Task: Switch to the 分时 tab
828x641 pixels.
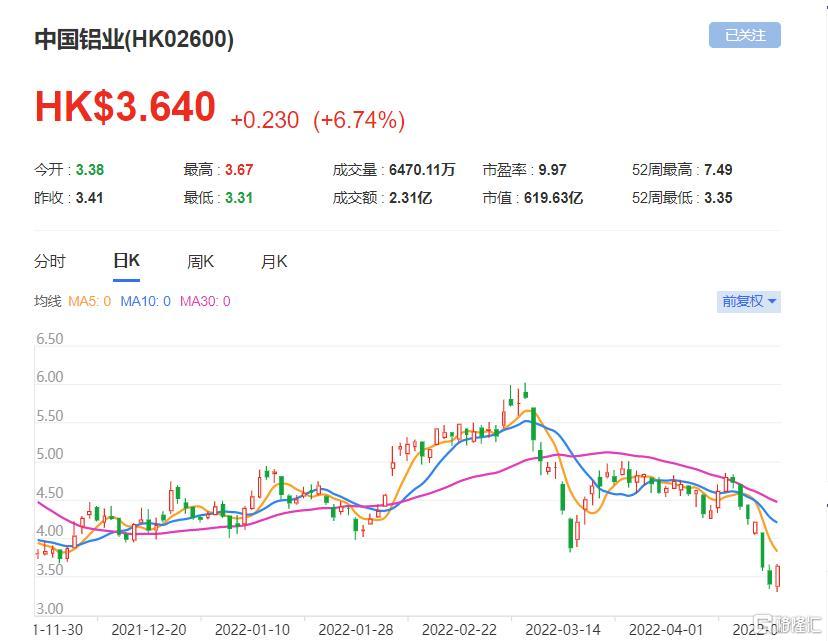Action: coord(50,261)
